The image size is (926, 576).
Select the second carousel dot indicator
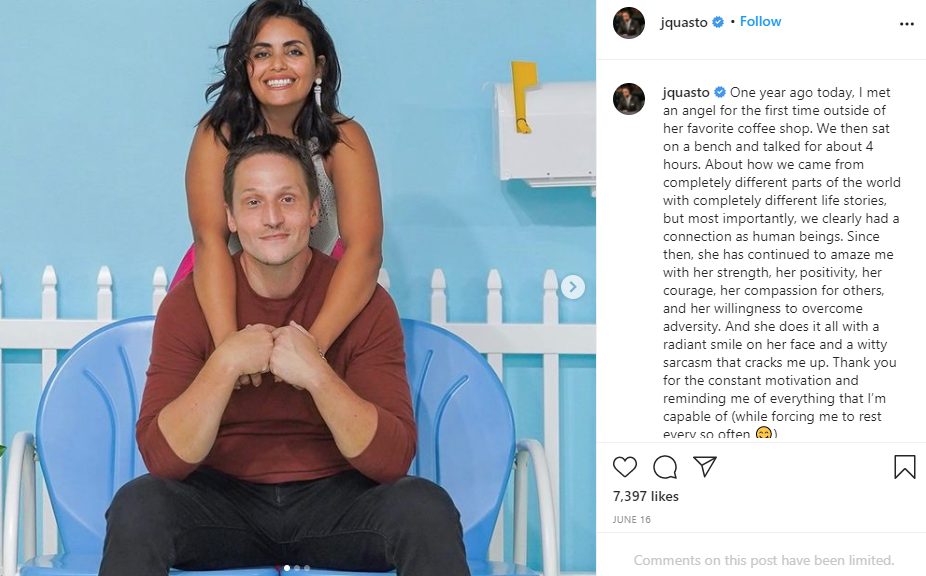[297, 568]
